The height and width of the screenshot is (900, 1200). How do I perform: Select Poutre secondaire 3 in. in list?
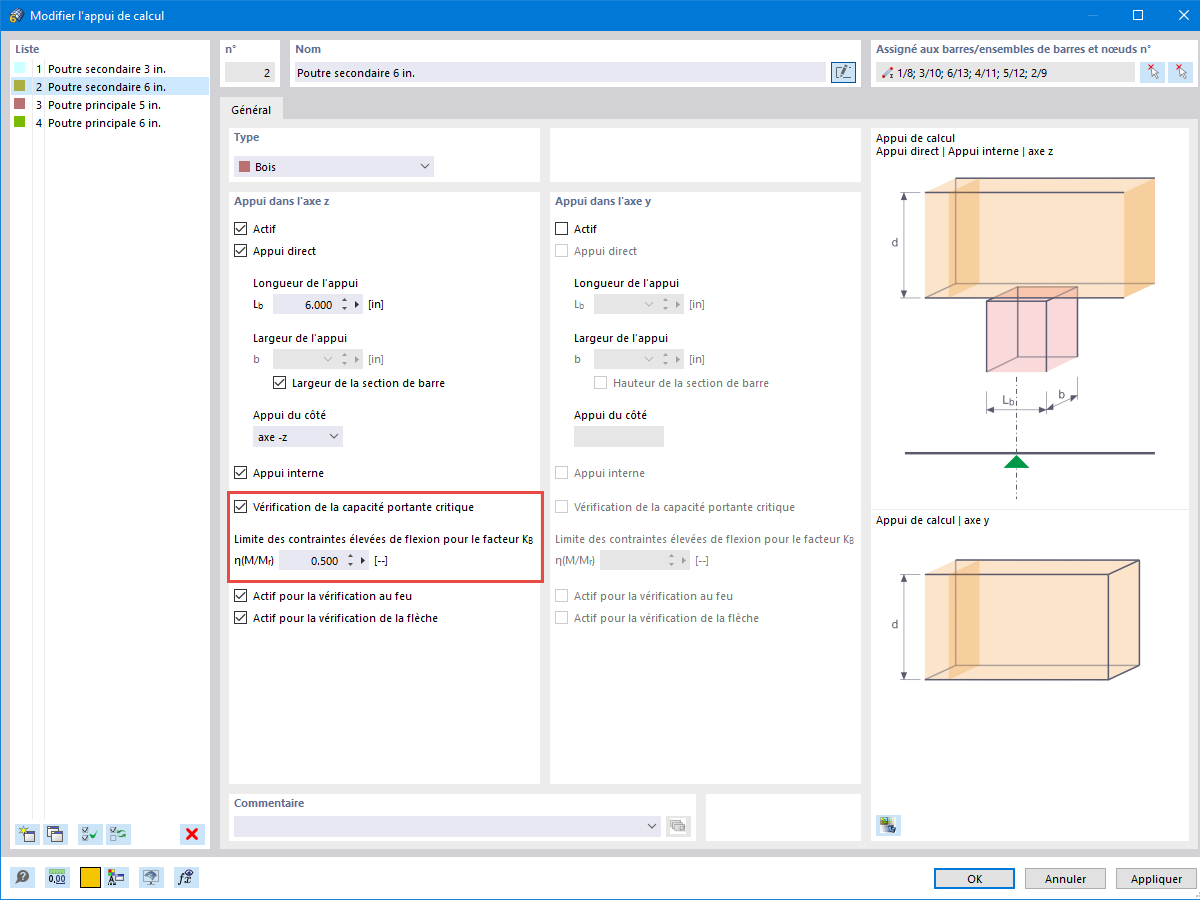(106, 69)
